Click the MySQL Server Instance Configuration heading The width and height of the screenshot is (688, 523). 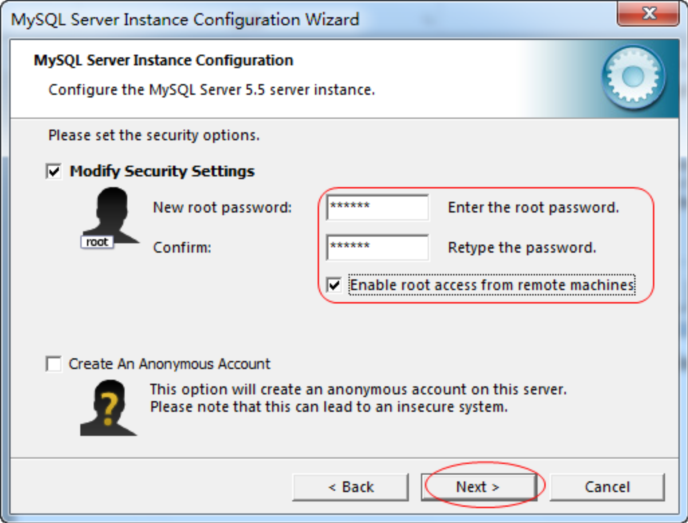[163, 60]
